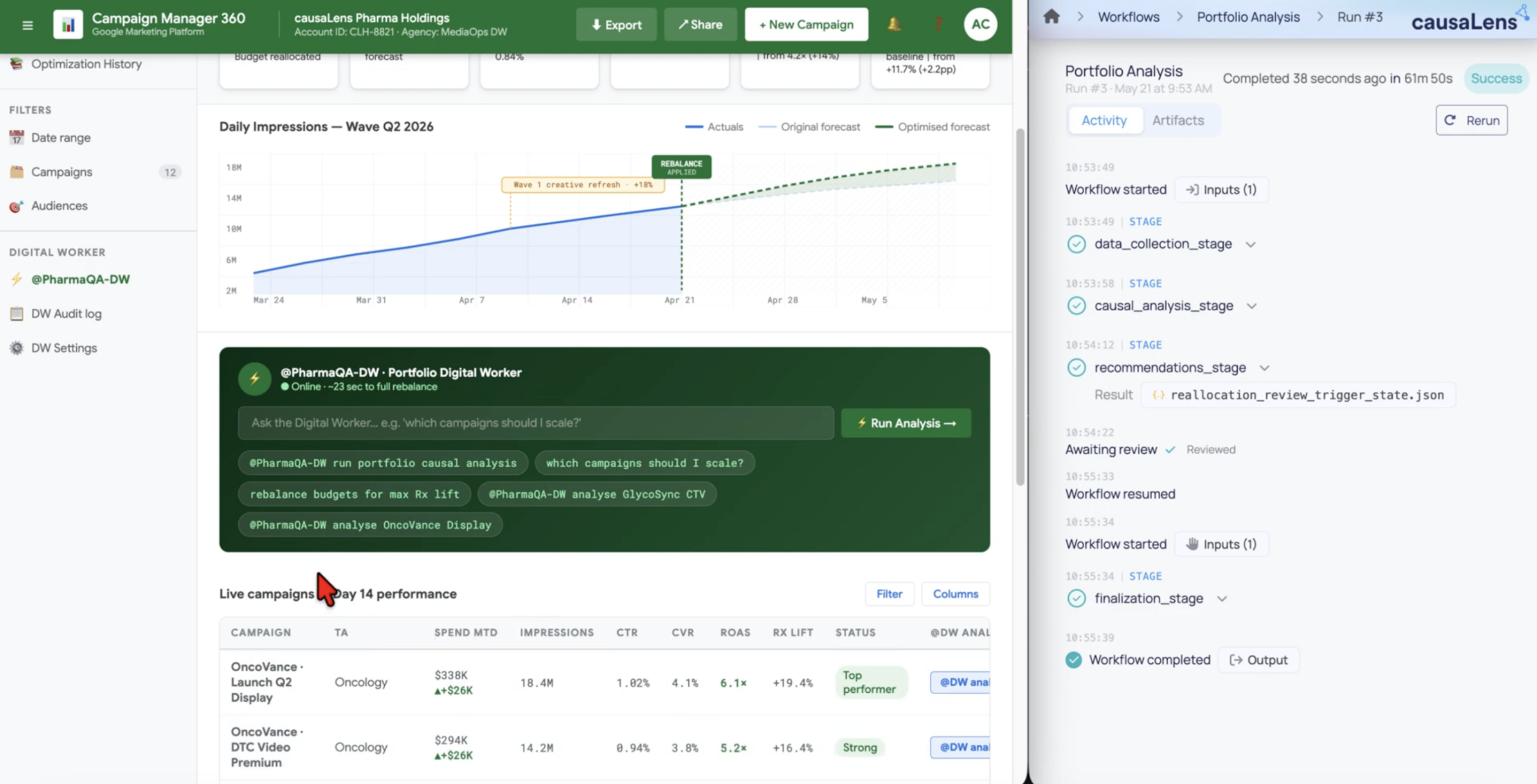
Task: Click data_collection_stage check status icon
Action: click(x=1076, y=244)
